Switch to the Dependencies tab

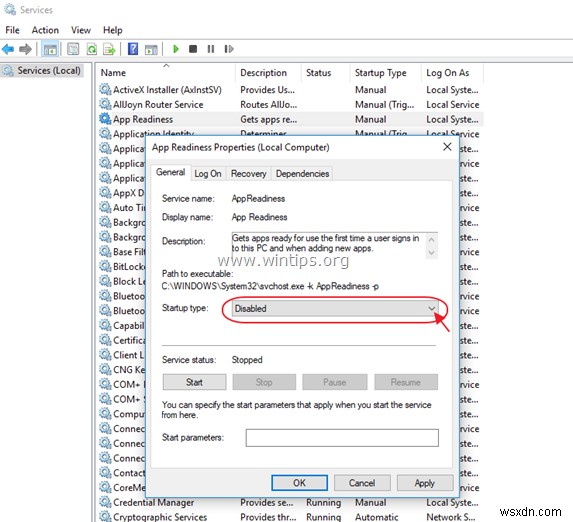tap(302, 174)
